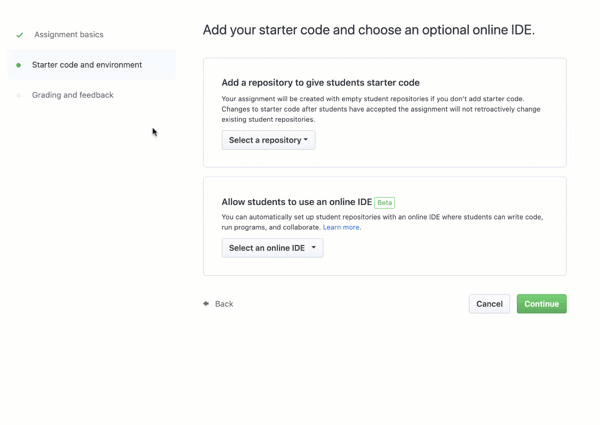
Task: Click the green dot beside Starter code
Action: [x=19, y=65]
